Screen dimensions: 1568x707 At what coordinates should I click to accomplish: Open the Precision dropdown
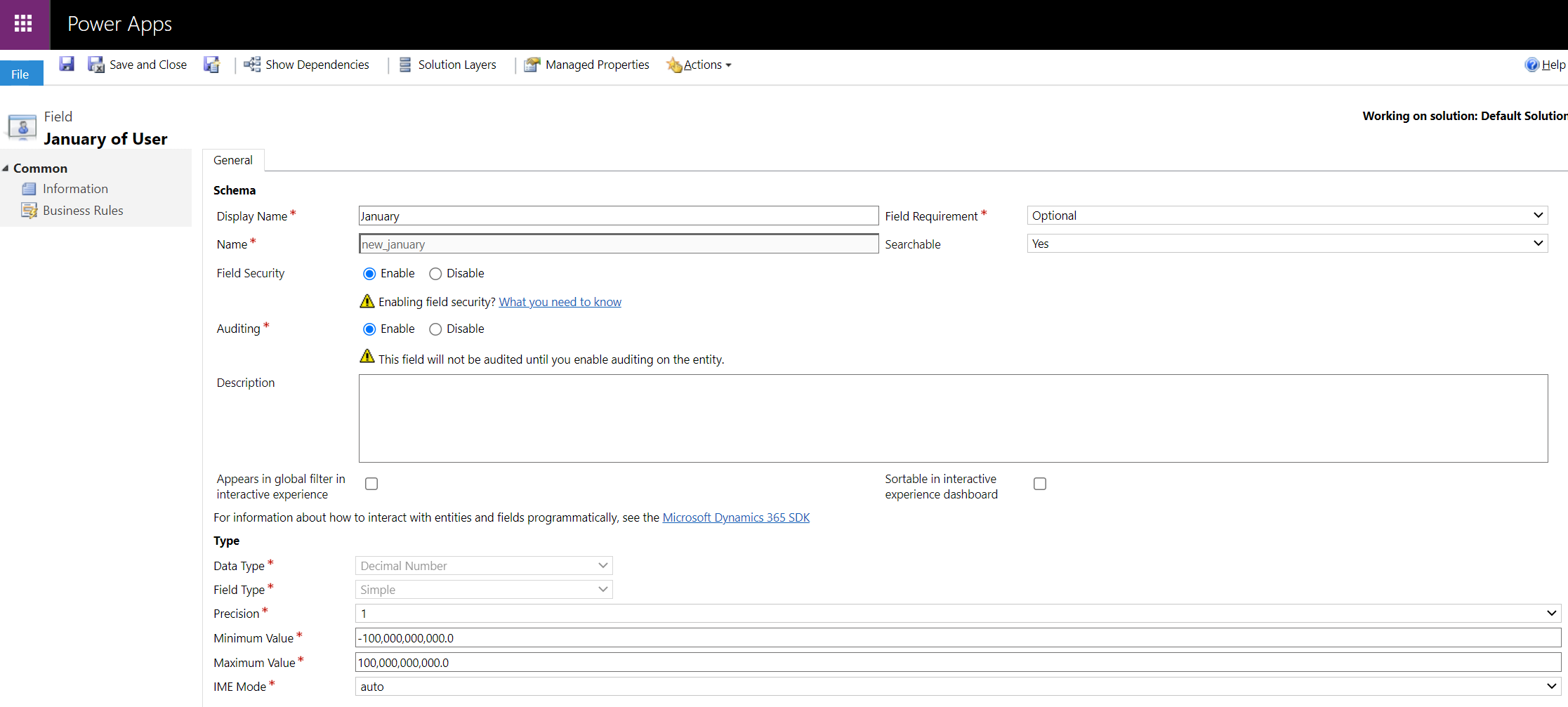pos(958,614)
